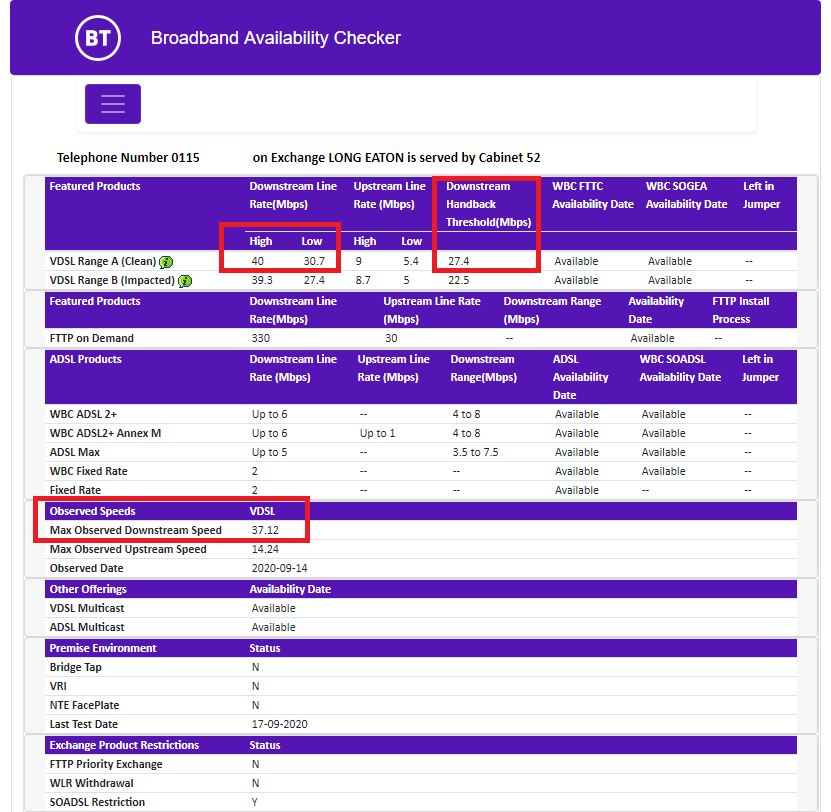Click the BT logo icon

97,37
